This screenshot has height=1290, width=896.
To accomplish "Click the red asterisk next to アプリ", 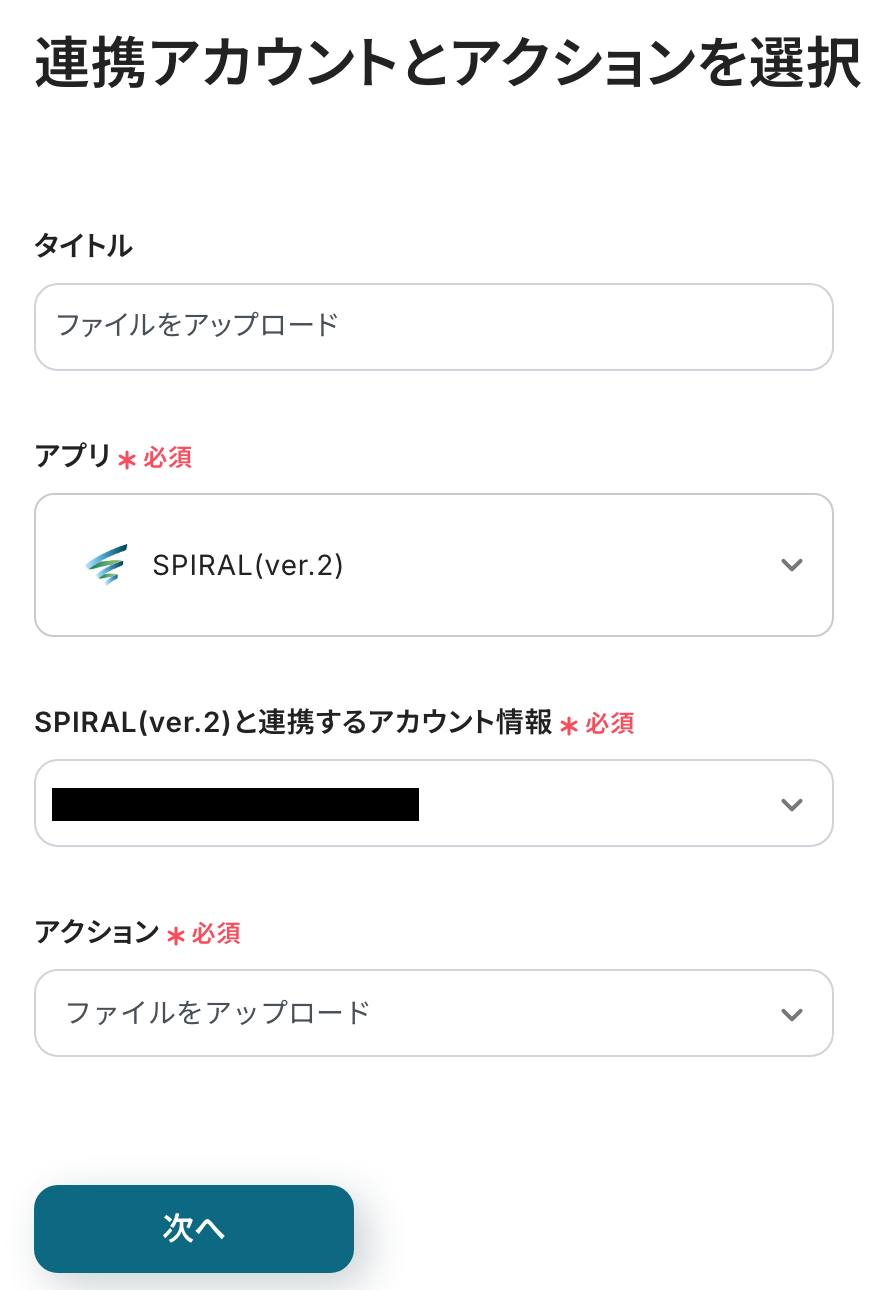I will coord(127,460).
